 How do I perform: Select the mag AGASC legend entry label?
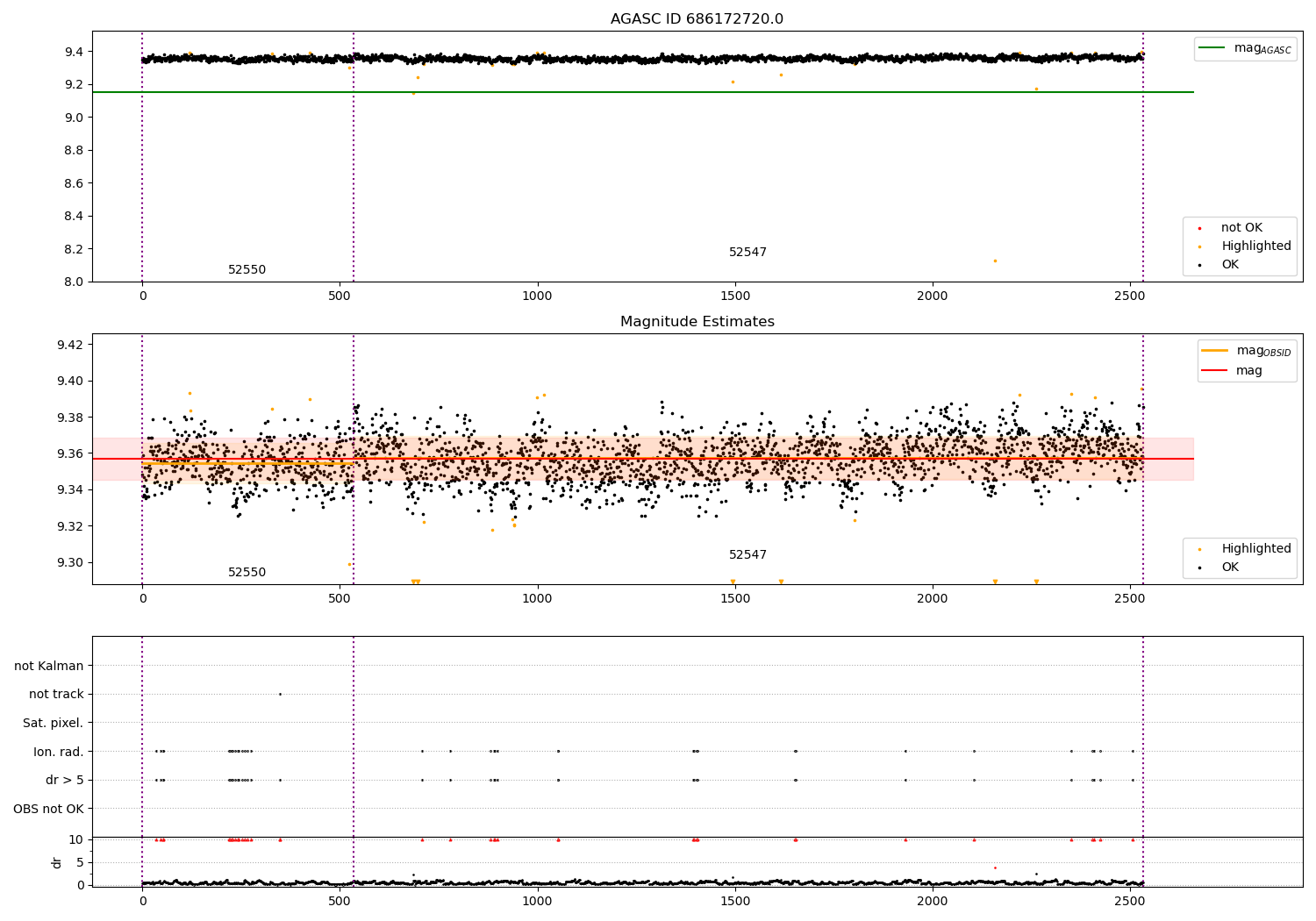point(1262,48)
